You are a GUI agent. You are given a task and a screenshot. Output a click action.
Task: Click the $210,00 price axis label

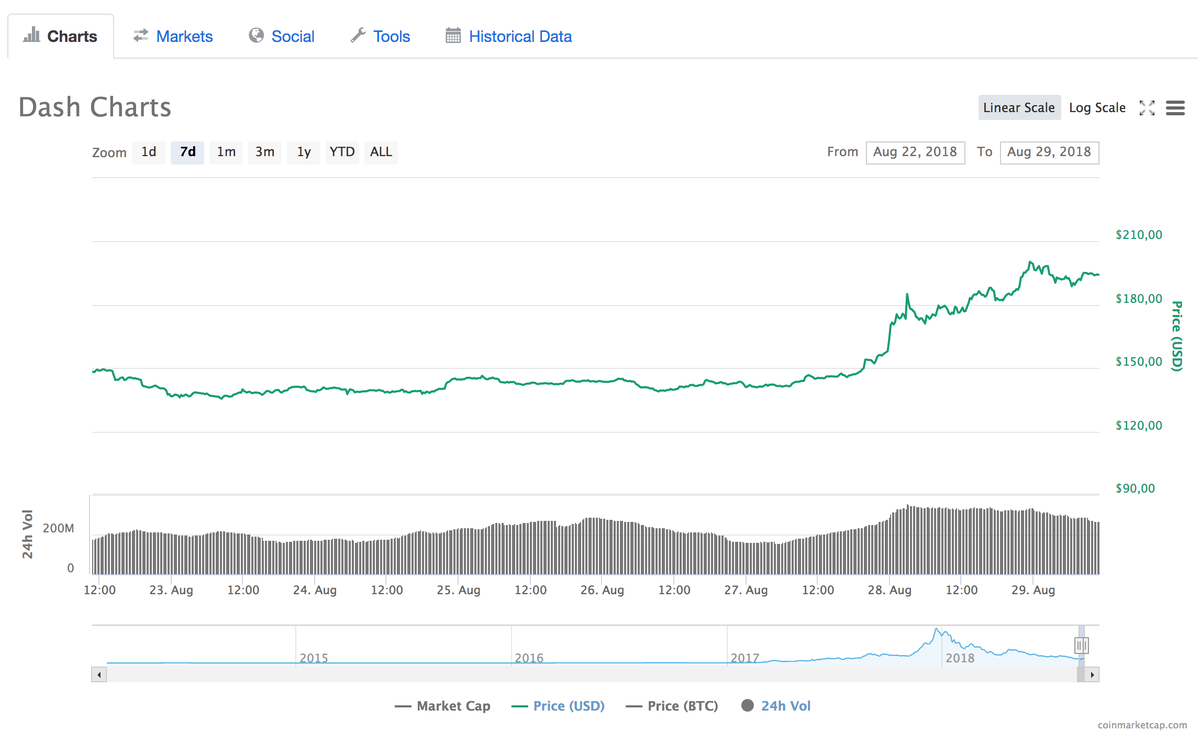point(1139,235)
